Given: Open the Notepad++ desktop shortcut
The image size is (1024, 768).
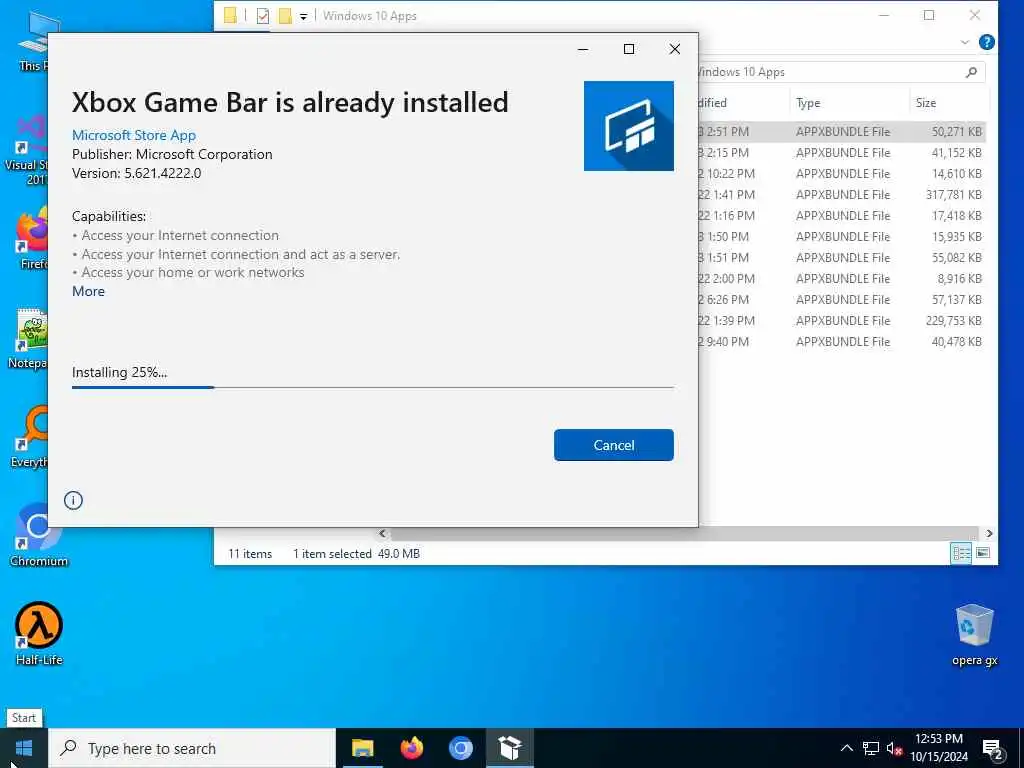Looking at the screenshot, I should [x=29, y=338].
